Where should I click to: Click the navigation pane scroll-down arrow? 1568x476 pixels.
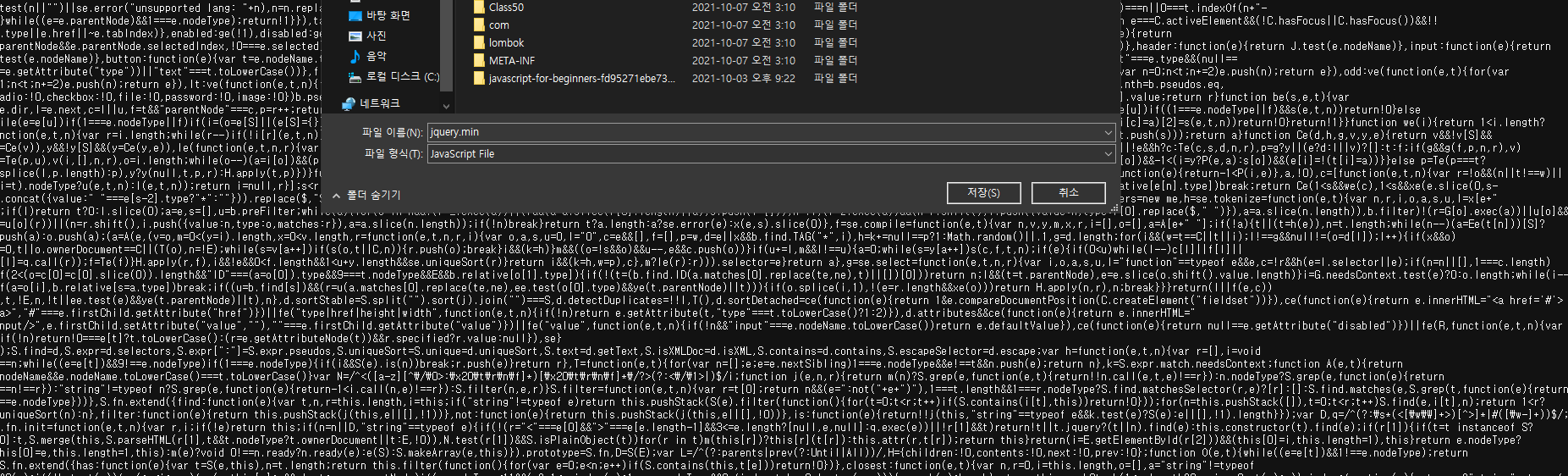point(447,106)
